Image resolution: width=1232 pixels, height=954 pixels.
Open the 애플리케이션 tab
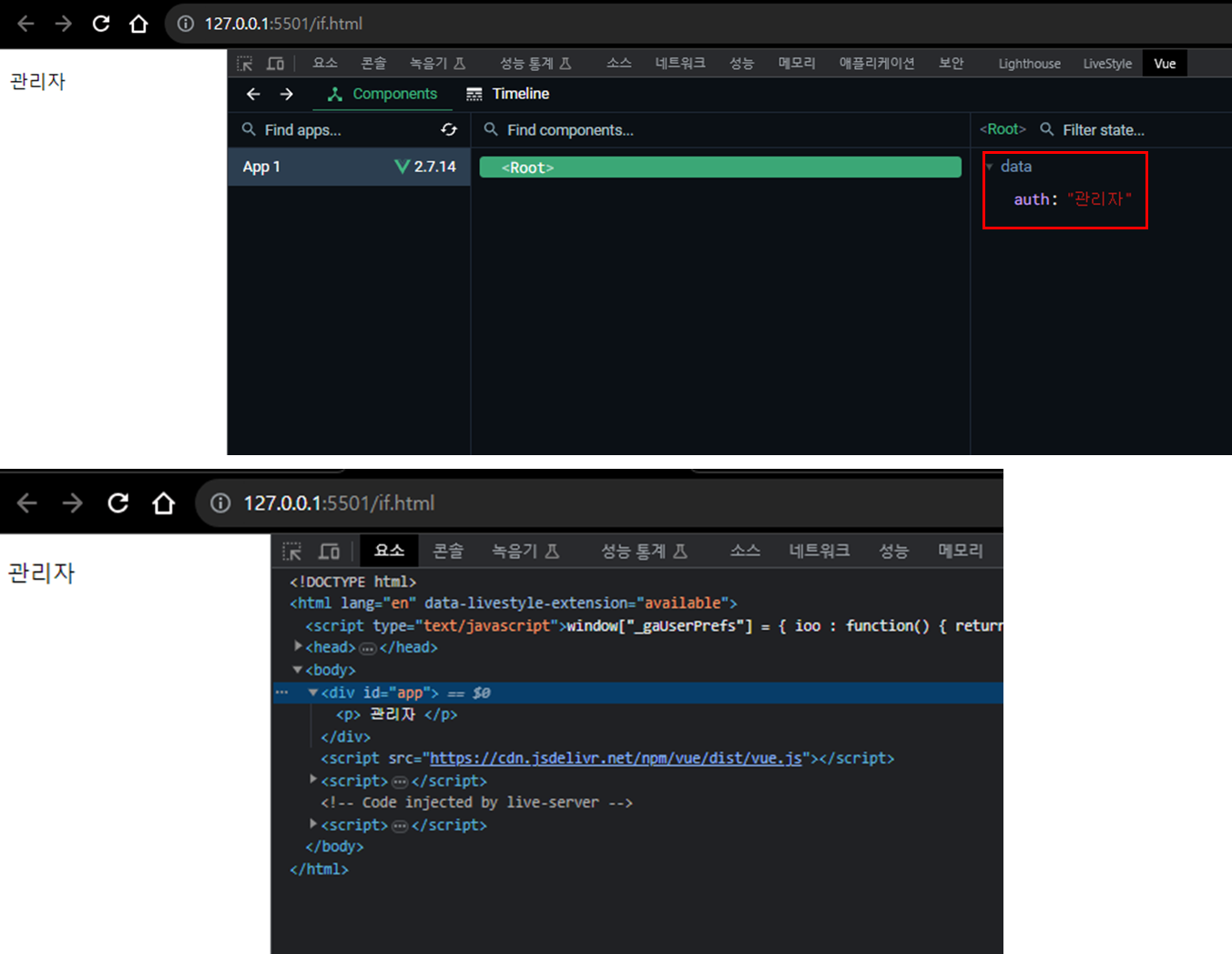[877, 63]
